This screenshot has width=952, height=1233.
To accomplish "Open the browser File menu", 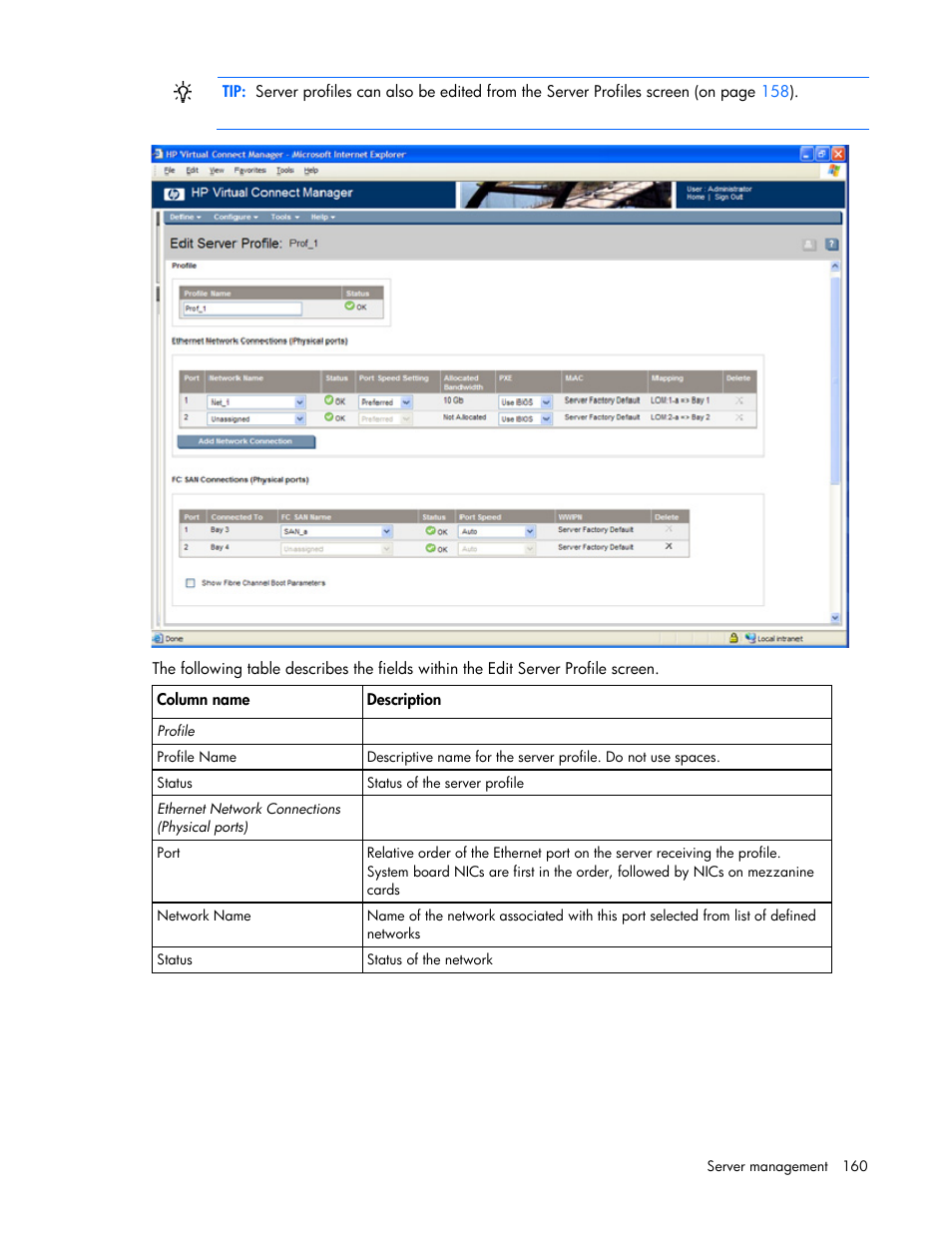I will [170, 171].
